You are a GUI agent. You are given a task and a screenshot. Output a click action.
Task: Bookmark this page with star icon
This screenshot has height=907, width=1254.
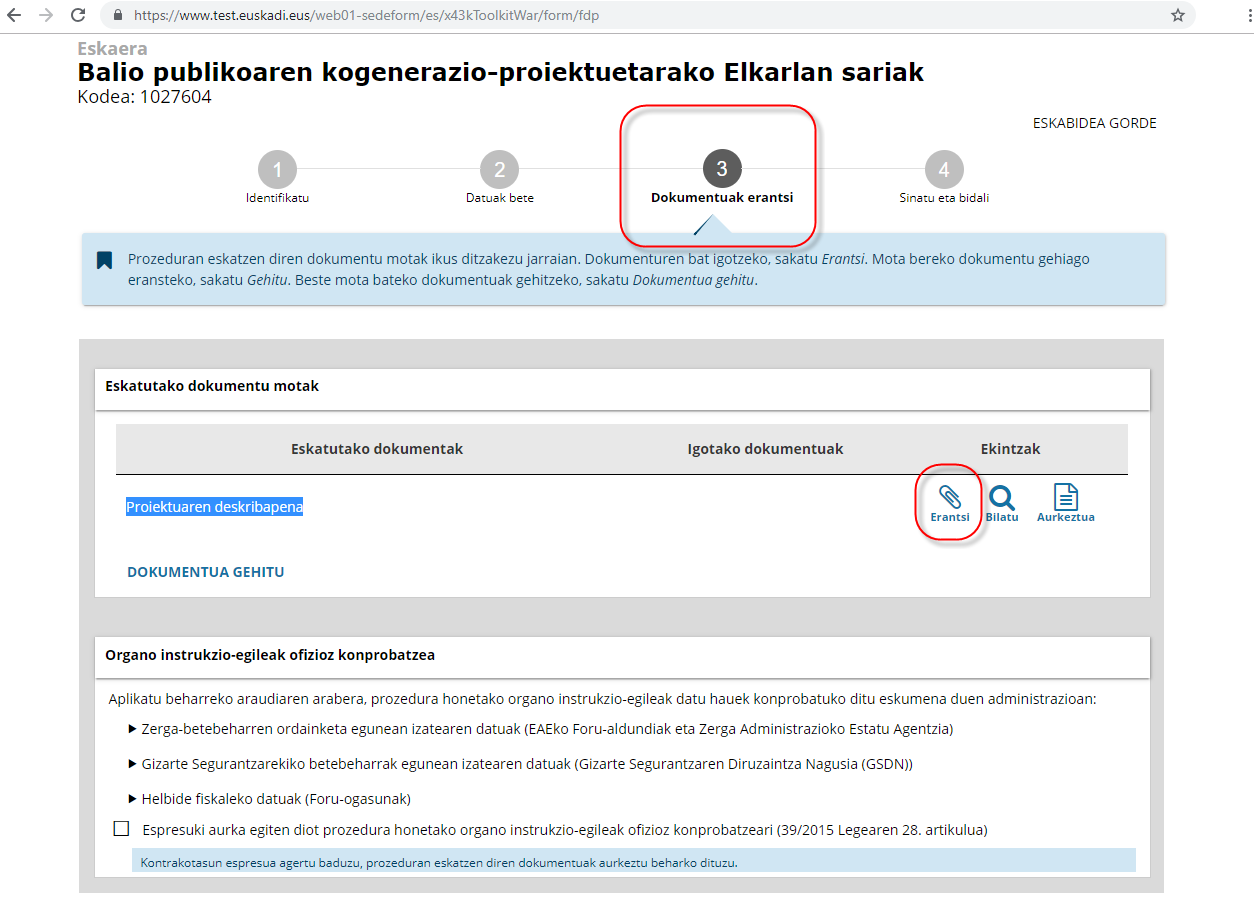(1178, 15)
